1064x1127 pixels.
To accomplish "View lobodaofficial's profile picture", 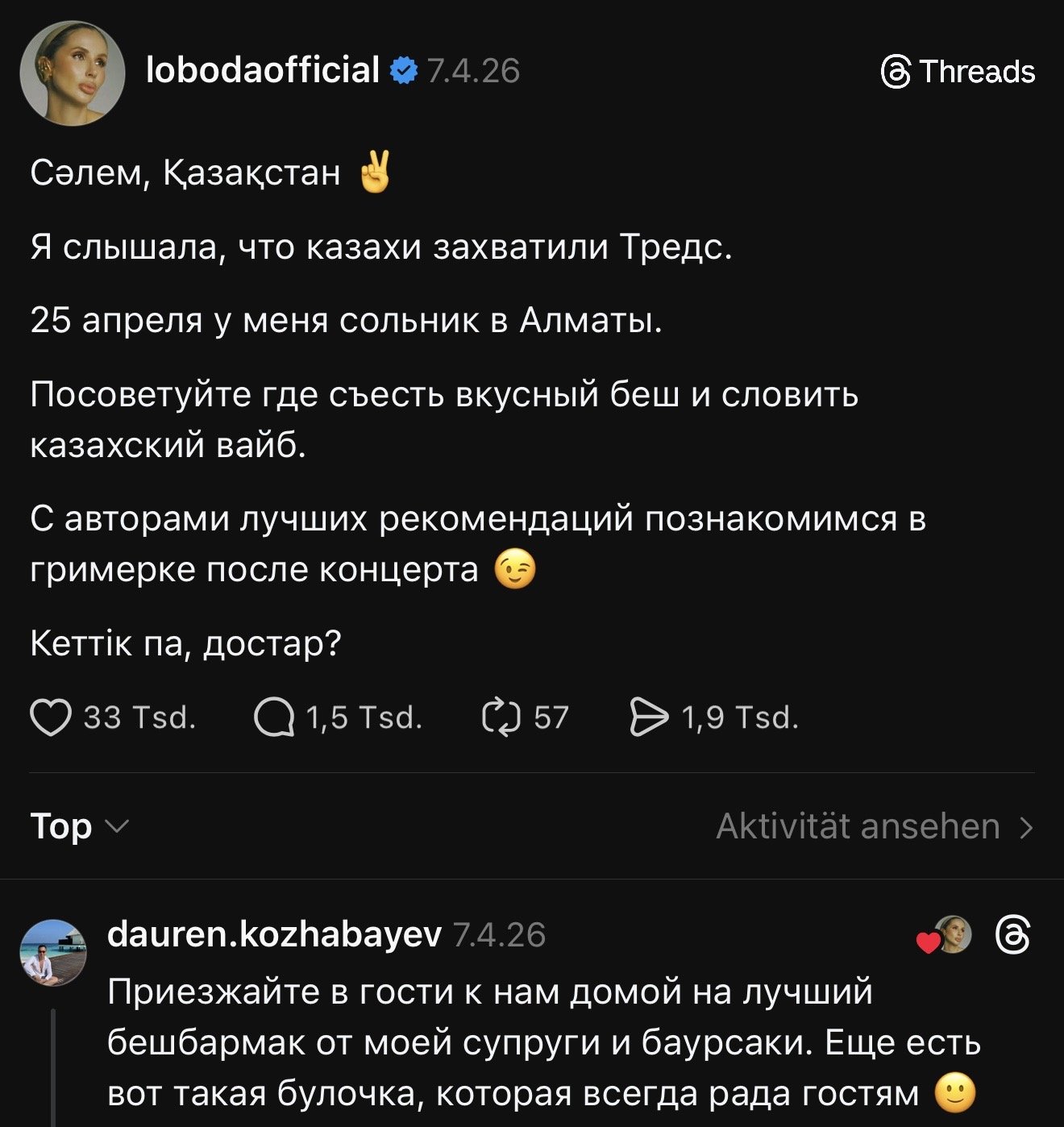I will pos(73,73).
